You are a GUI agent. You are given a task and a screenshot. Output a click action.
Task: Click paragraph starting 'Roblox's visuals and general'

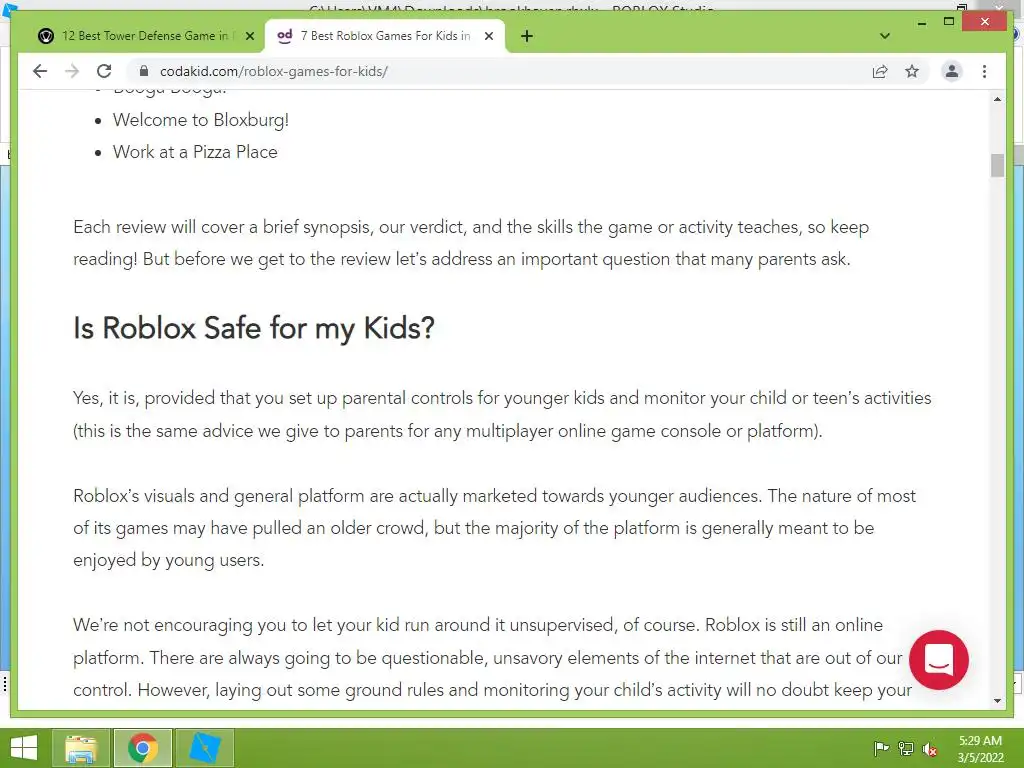coord(494,528)
